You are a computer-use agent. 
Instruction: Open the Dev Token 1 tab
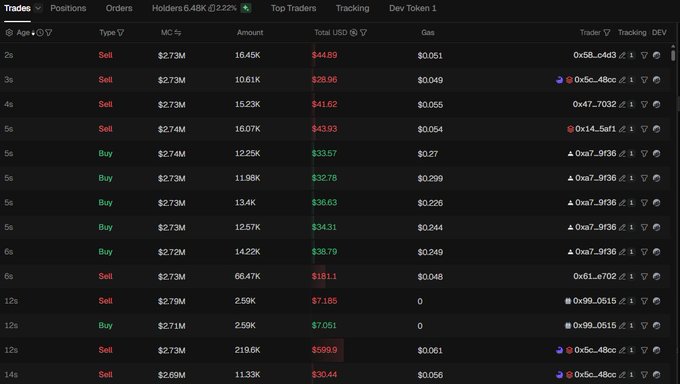[412, 8]
